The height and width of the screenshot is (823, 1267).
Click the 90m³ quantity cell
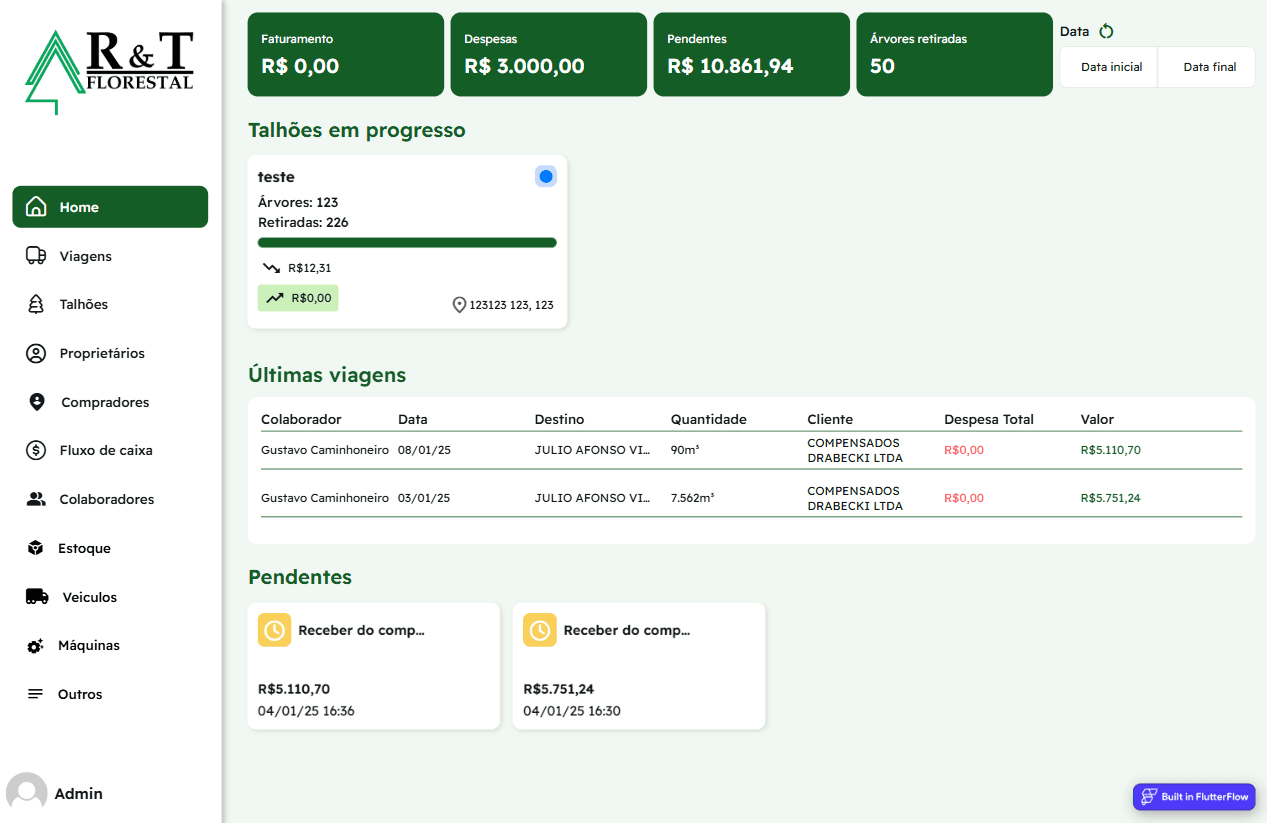point(685,450)
